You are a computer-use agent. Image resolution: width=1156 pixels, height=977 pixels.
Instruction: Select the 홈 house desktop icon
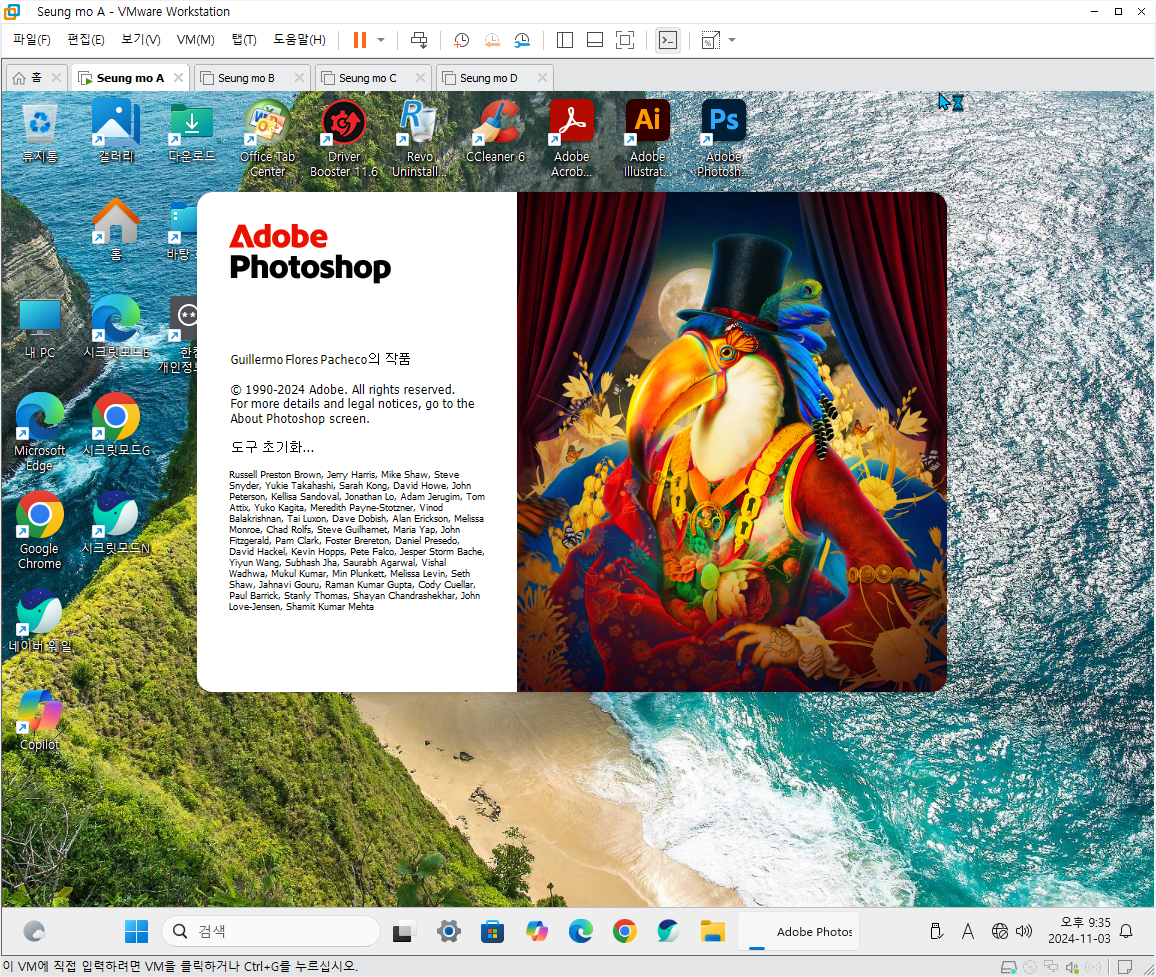click(116, 230)
